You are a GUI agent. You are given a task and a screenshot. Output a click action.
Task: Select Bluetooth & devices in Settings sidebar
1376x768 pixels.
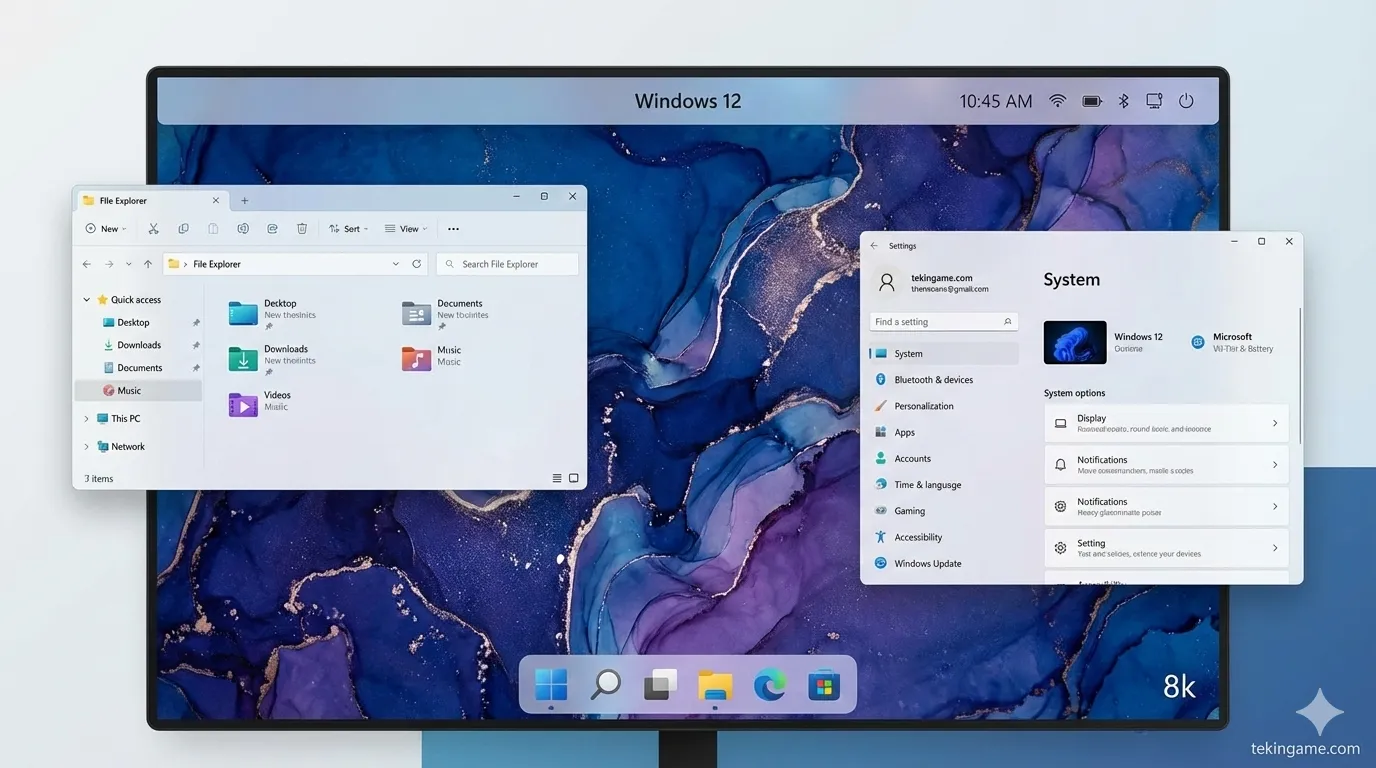coord(933,380)
